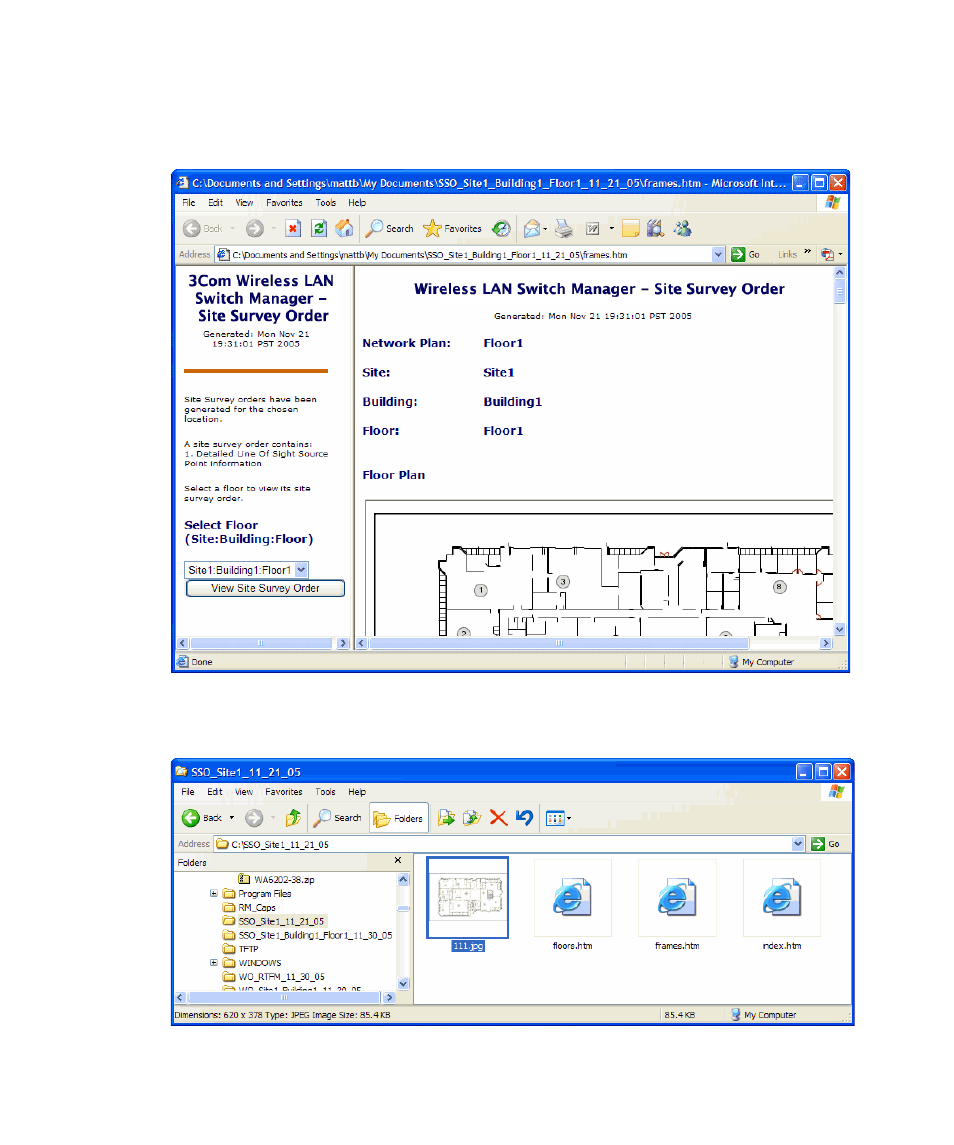Click the Messenger people icon in IE toolbar

point(683,229)
